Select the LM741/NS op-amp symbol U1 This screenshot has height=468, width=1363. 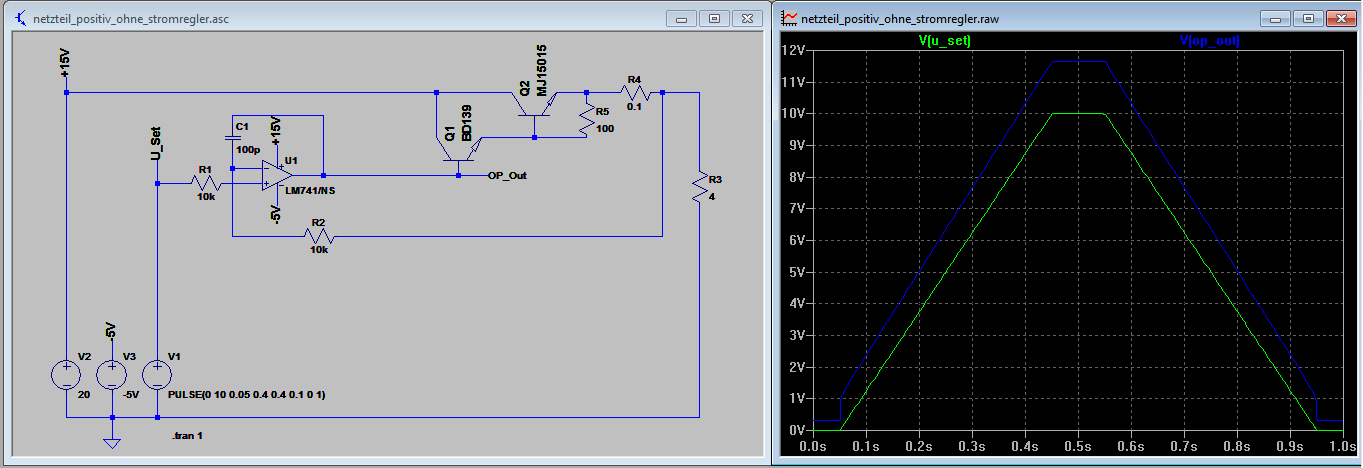pyautogui.click(x=271, y=174)
